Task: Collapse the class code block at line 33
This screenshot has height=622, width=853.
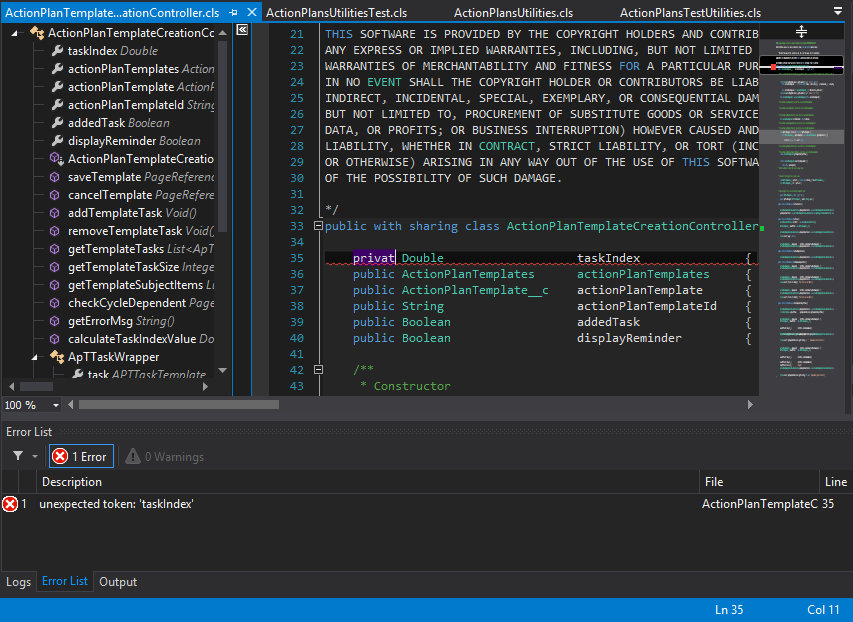Action: pos(318,226)
